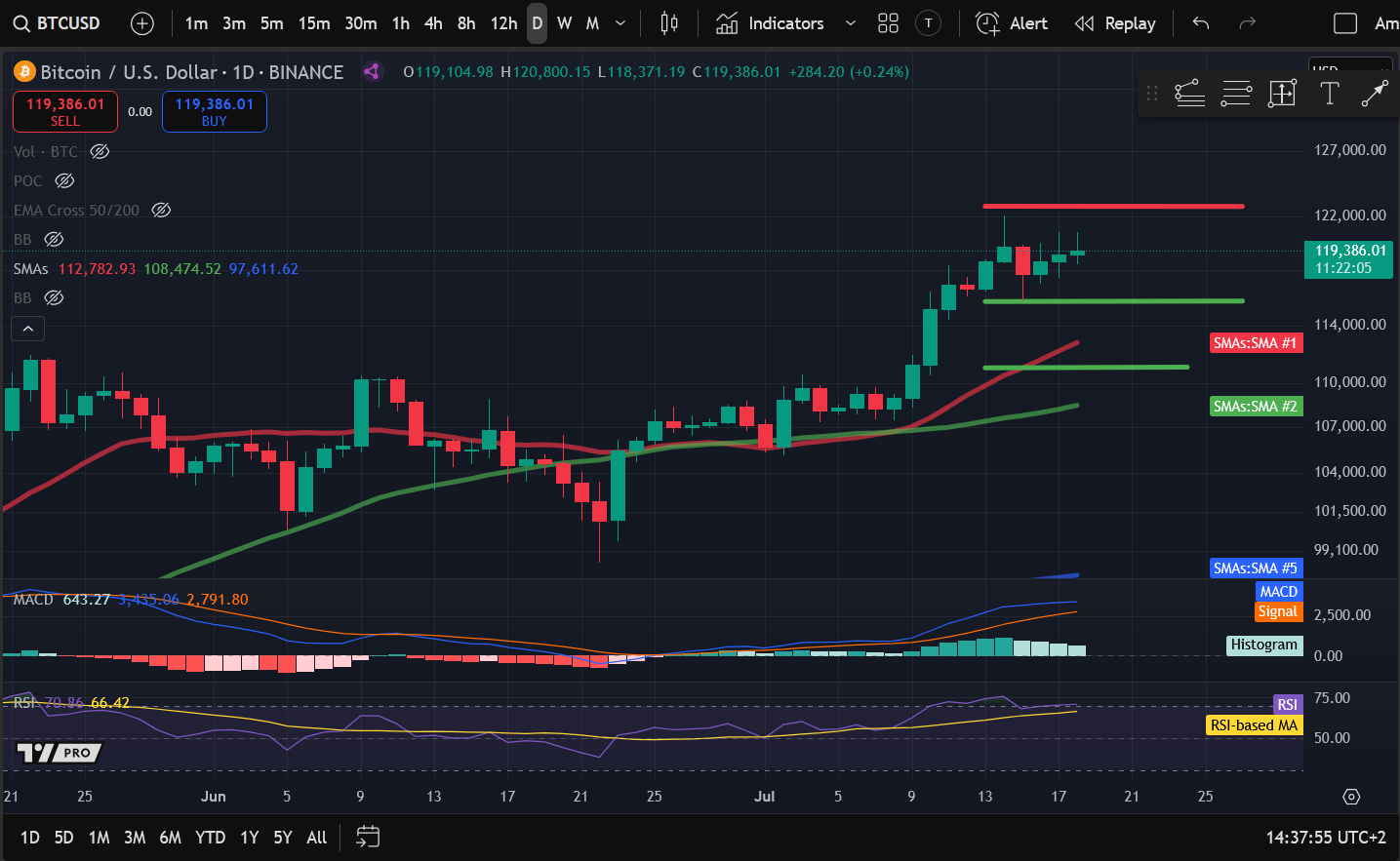This screenshot has width=1400, height=861.
Task: Click the Signal scale label
Action: (x=1278, y=611)
